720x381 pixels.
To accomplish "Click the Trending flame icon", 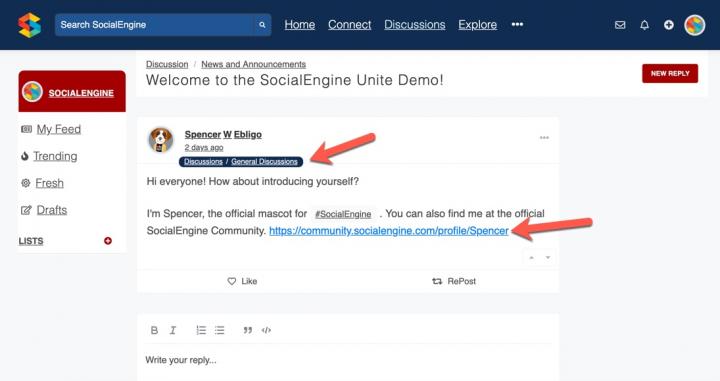I will (25, 156).
